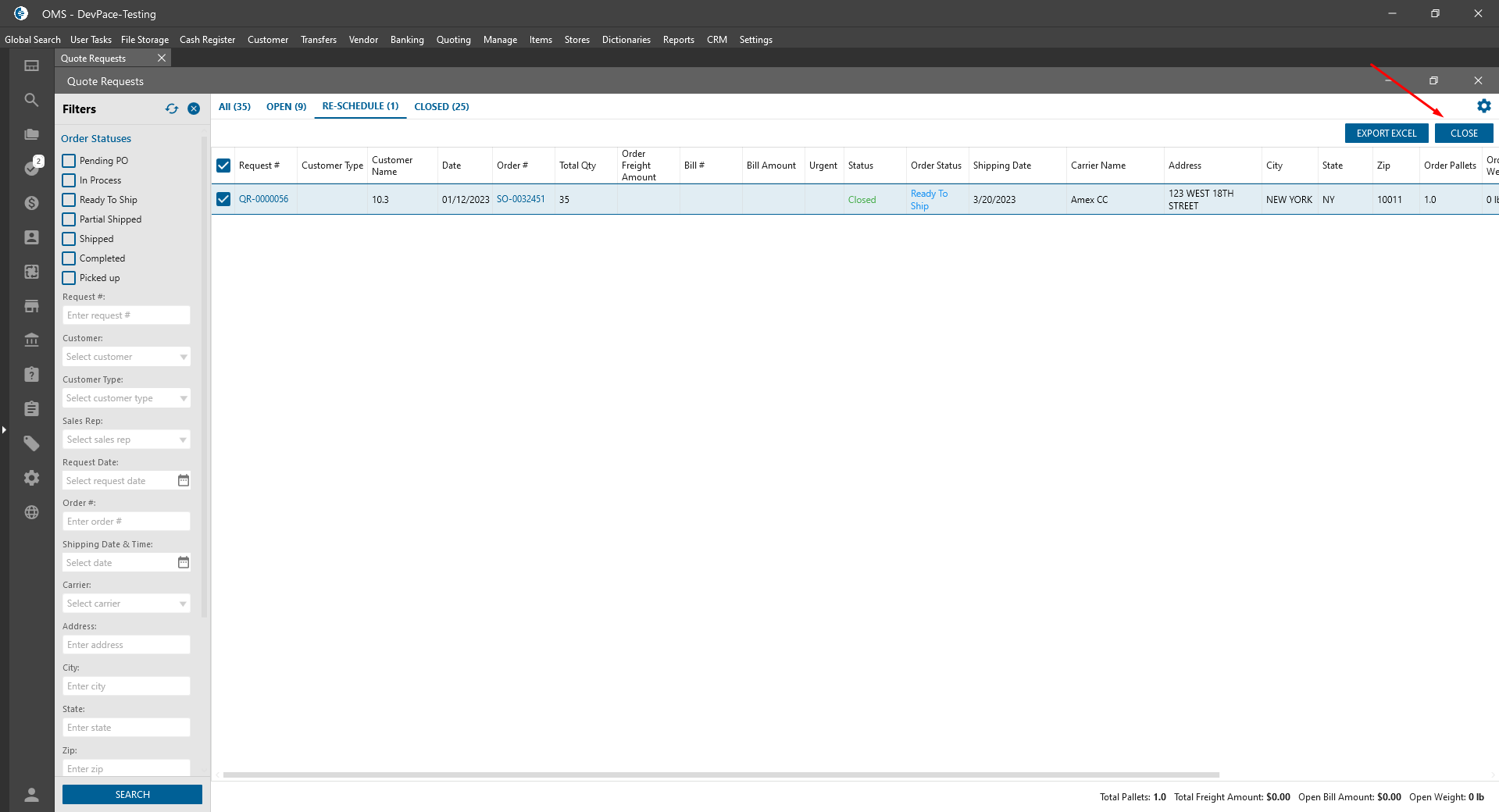Refresh the filters with the sync icon
1499x812 pixels.
(x=172, y=109)
